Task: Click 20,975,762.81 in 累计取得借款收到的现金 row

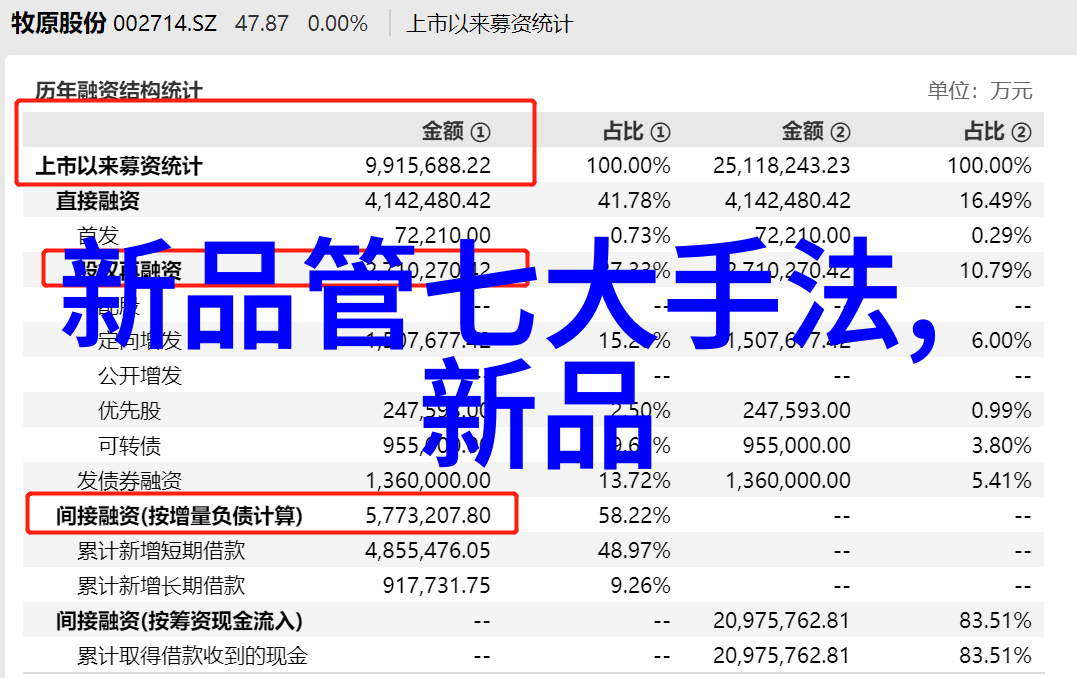Action: (782, 656)
